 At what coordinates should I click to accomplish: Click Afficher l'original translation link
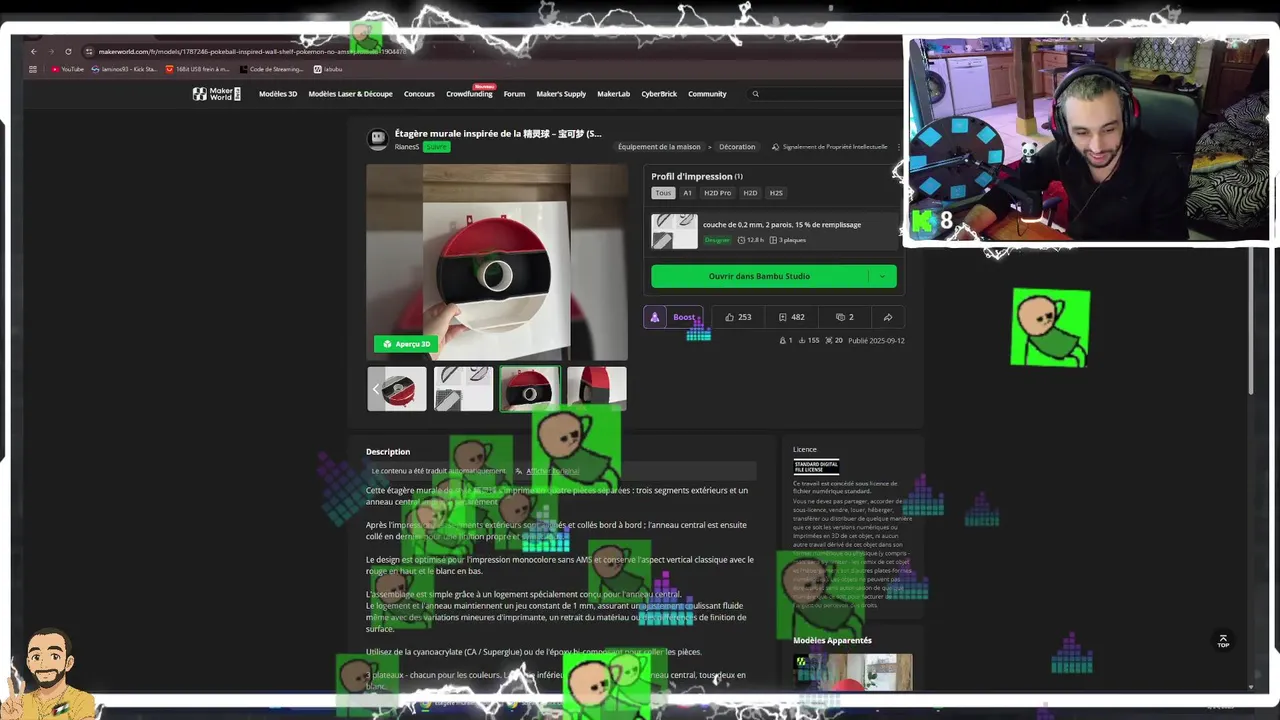pos(552,471)
